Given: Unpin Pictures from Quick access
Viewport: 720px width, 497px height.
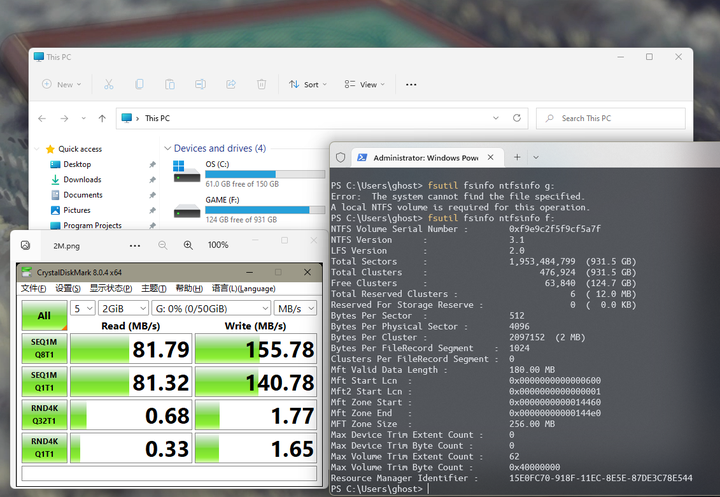Looking at the screenshot, I should tap(152, 210).
